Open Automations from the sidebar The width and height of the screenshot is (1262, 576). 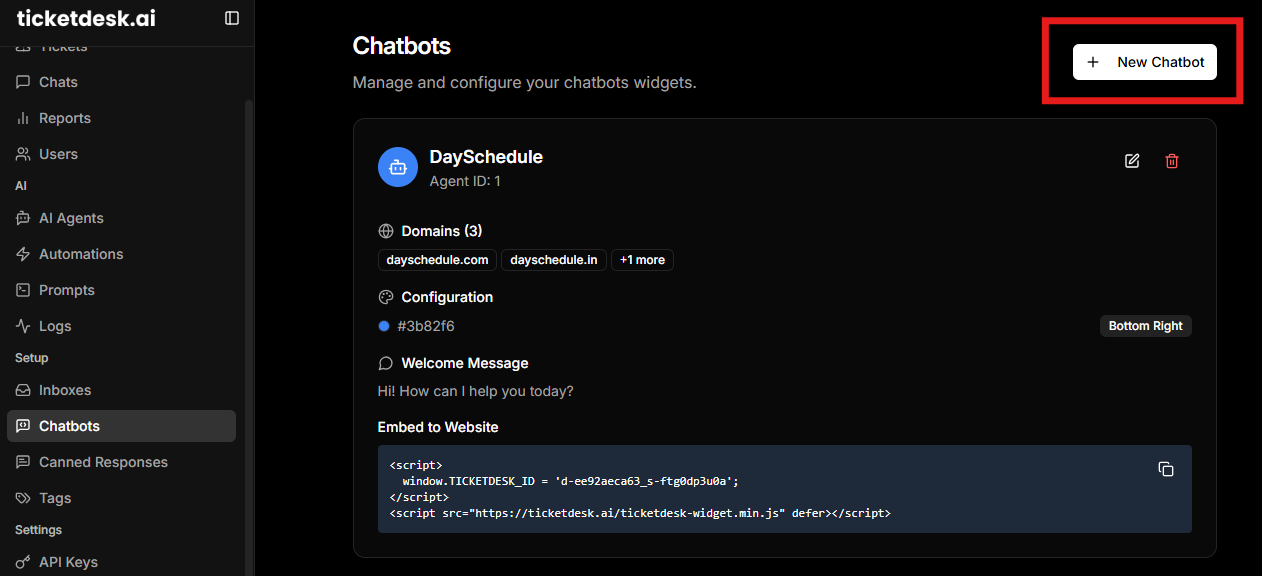click(x=80, y=254)
